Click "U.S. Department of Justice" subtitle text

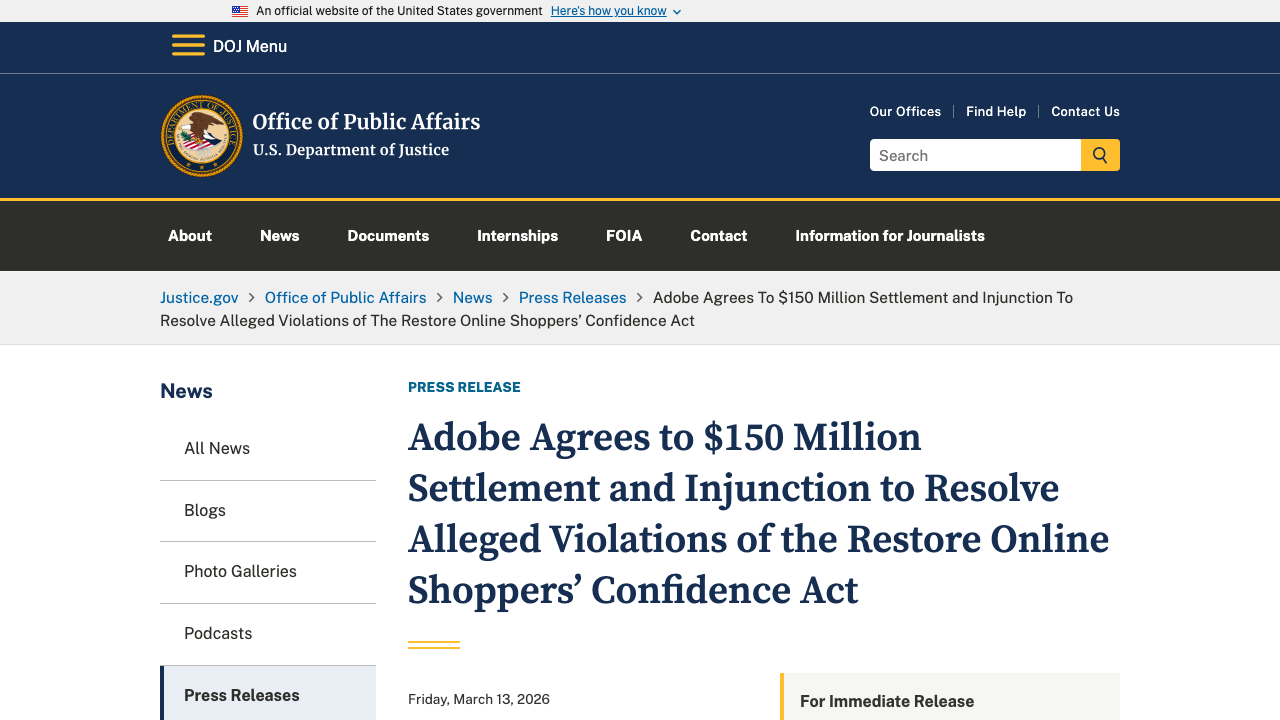tap(351, 150)
